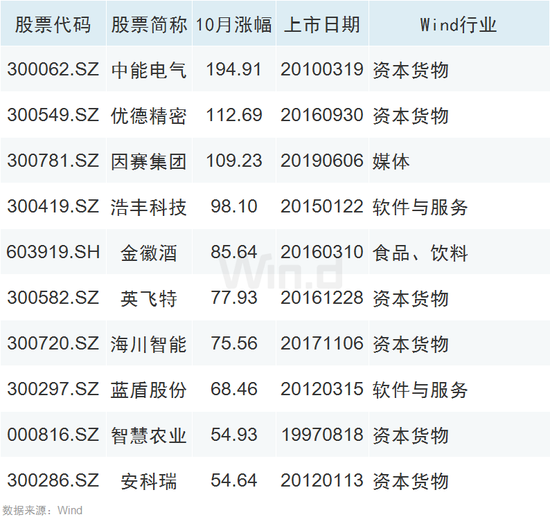Select stock name 安科瑞
Screen dimensions: 550x517
[x=149, y=481]
